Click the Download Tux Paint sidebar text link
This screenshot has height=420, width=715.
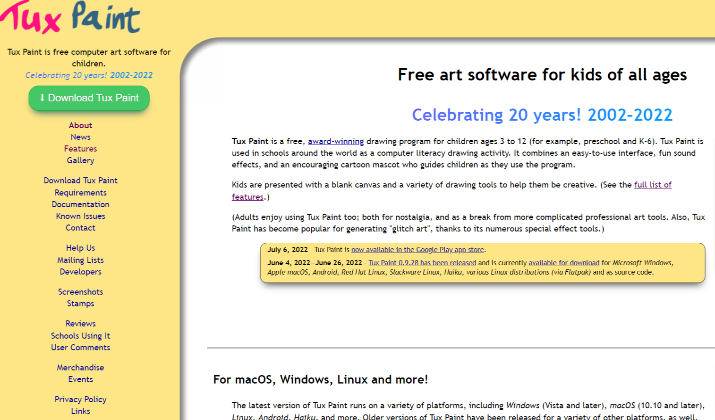pos(80,181)
